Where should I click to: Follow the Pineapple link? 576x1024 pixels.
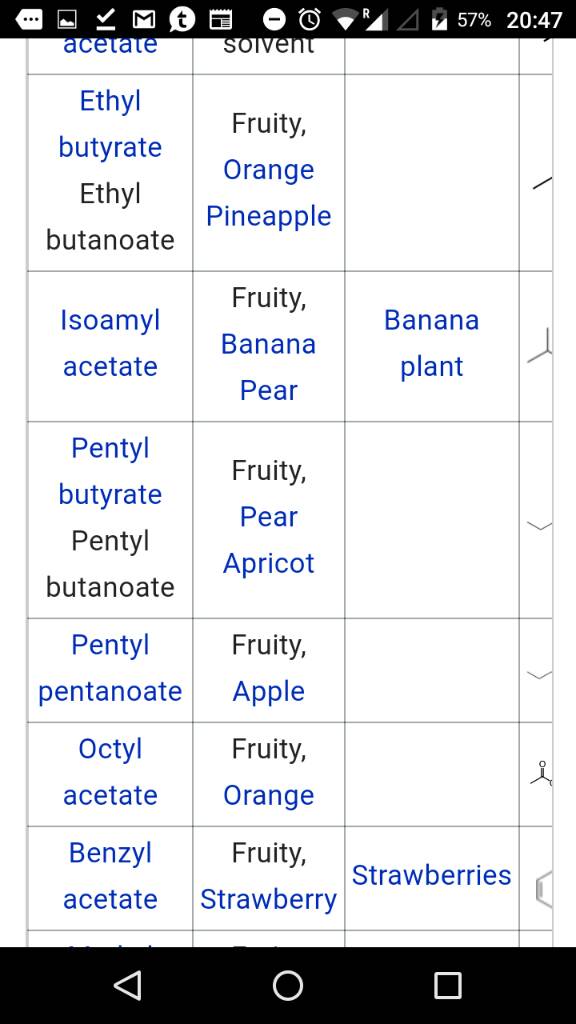(268, 216)
